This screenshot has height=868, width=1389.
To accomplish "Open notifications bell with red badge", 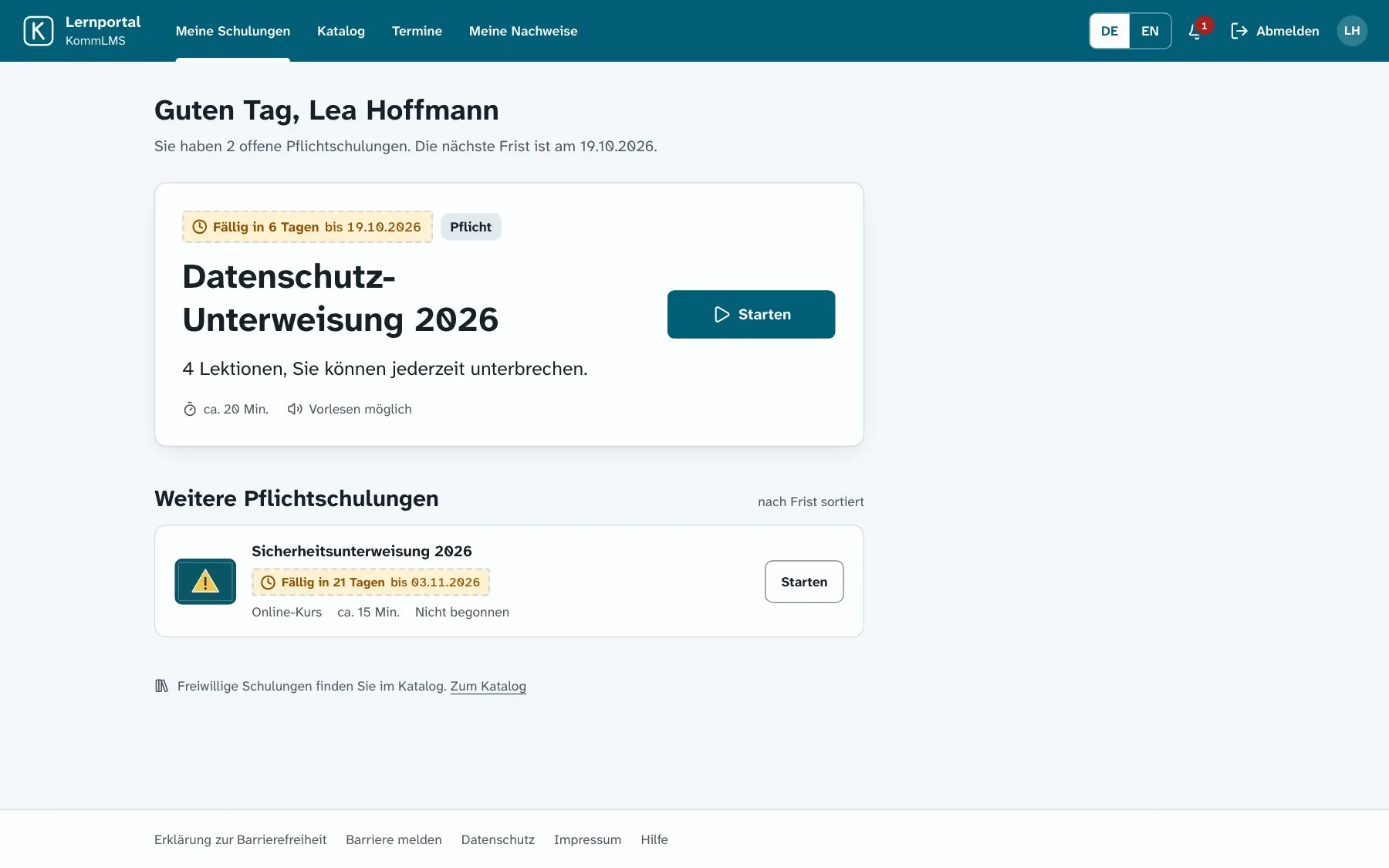I will tap(1198, 30).
